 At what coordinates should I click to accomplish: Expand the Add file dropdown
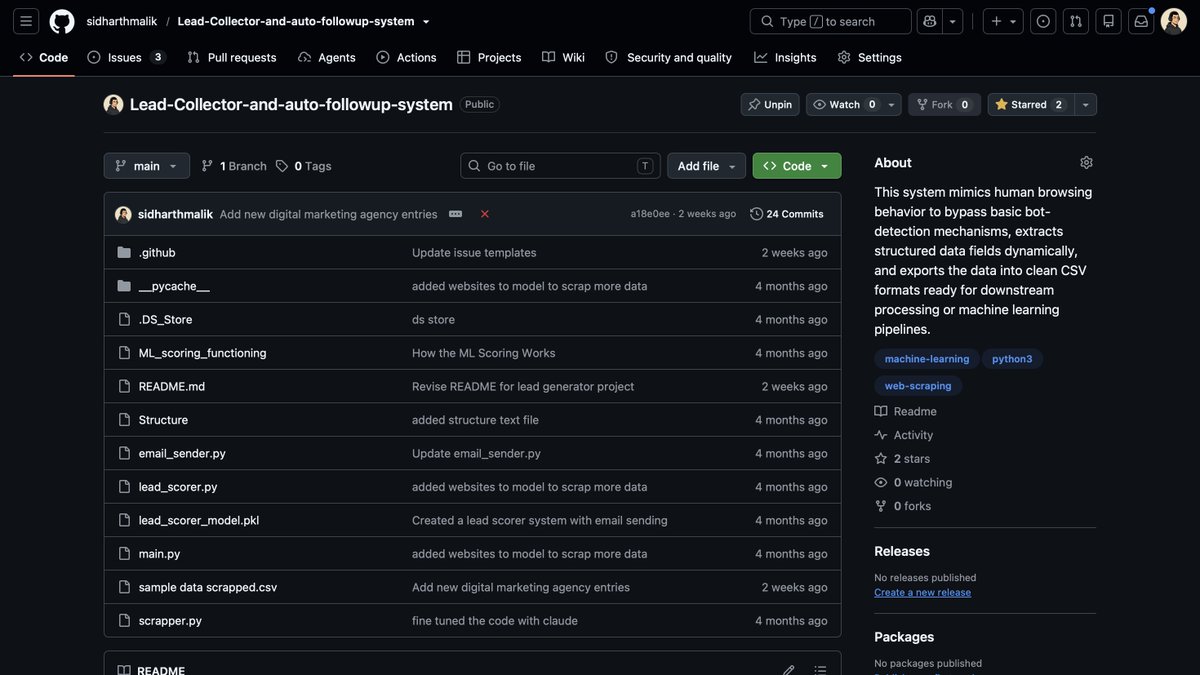(706, 166)
